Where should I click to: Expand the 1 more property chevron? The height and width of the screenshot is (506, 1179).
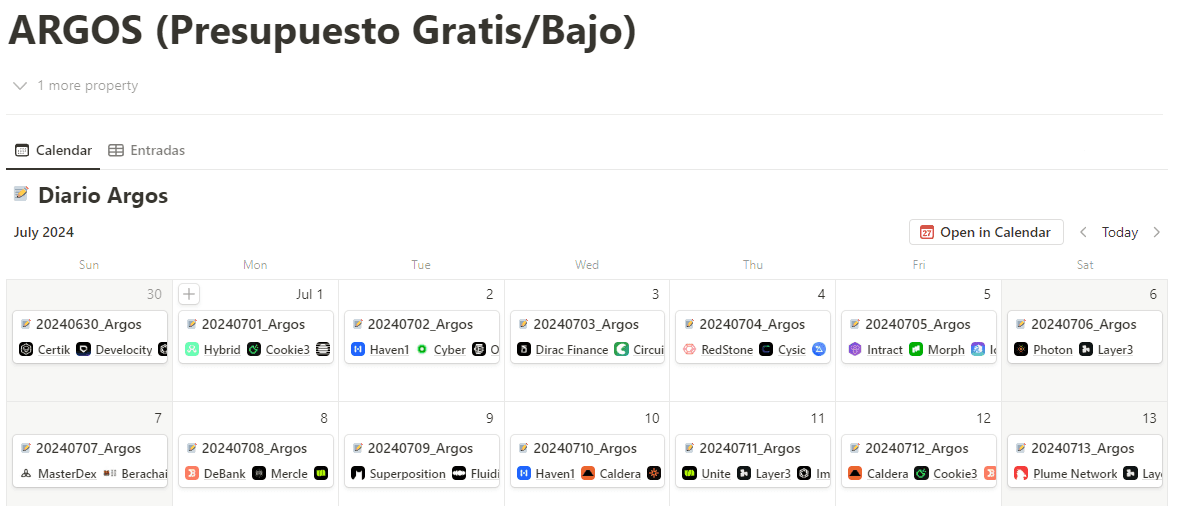(x=20, y=86)
